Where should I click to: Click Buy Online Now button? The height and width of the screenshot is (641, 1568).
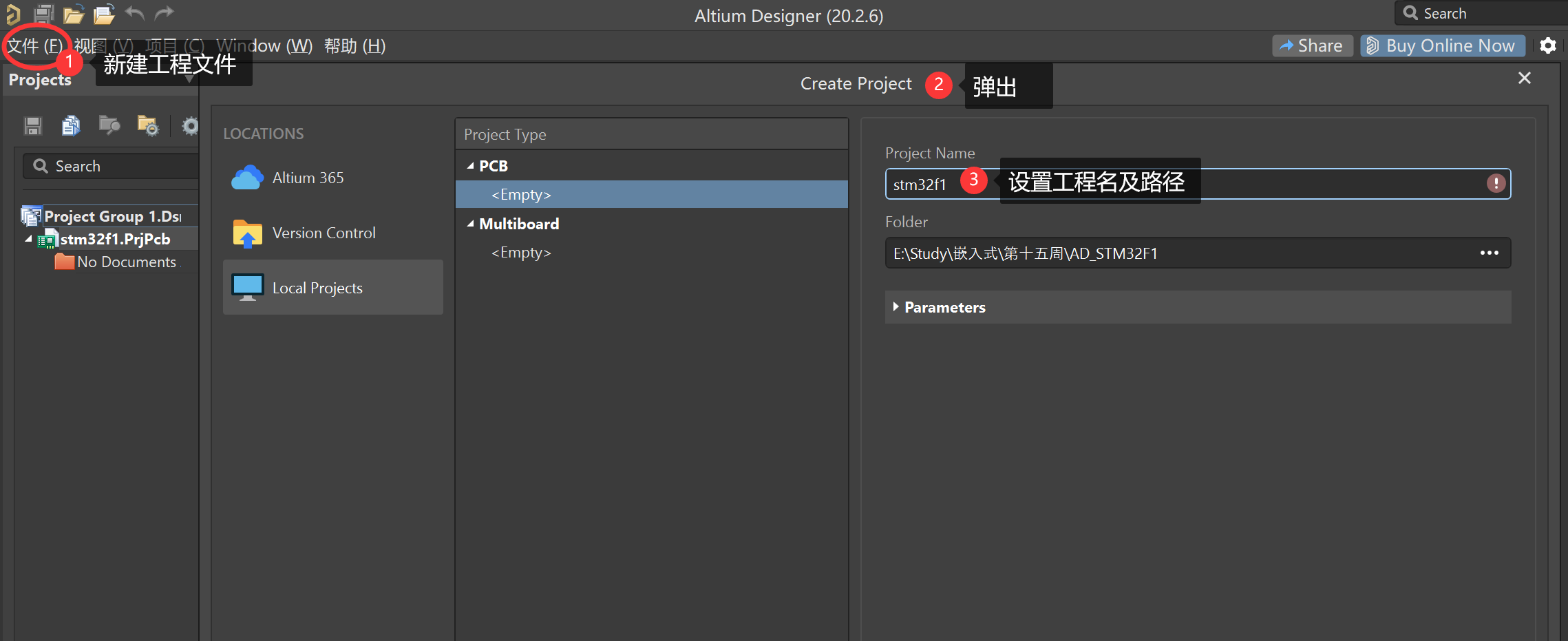click(x=1443, y=46)
